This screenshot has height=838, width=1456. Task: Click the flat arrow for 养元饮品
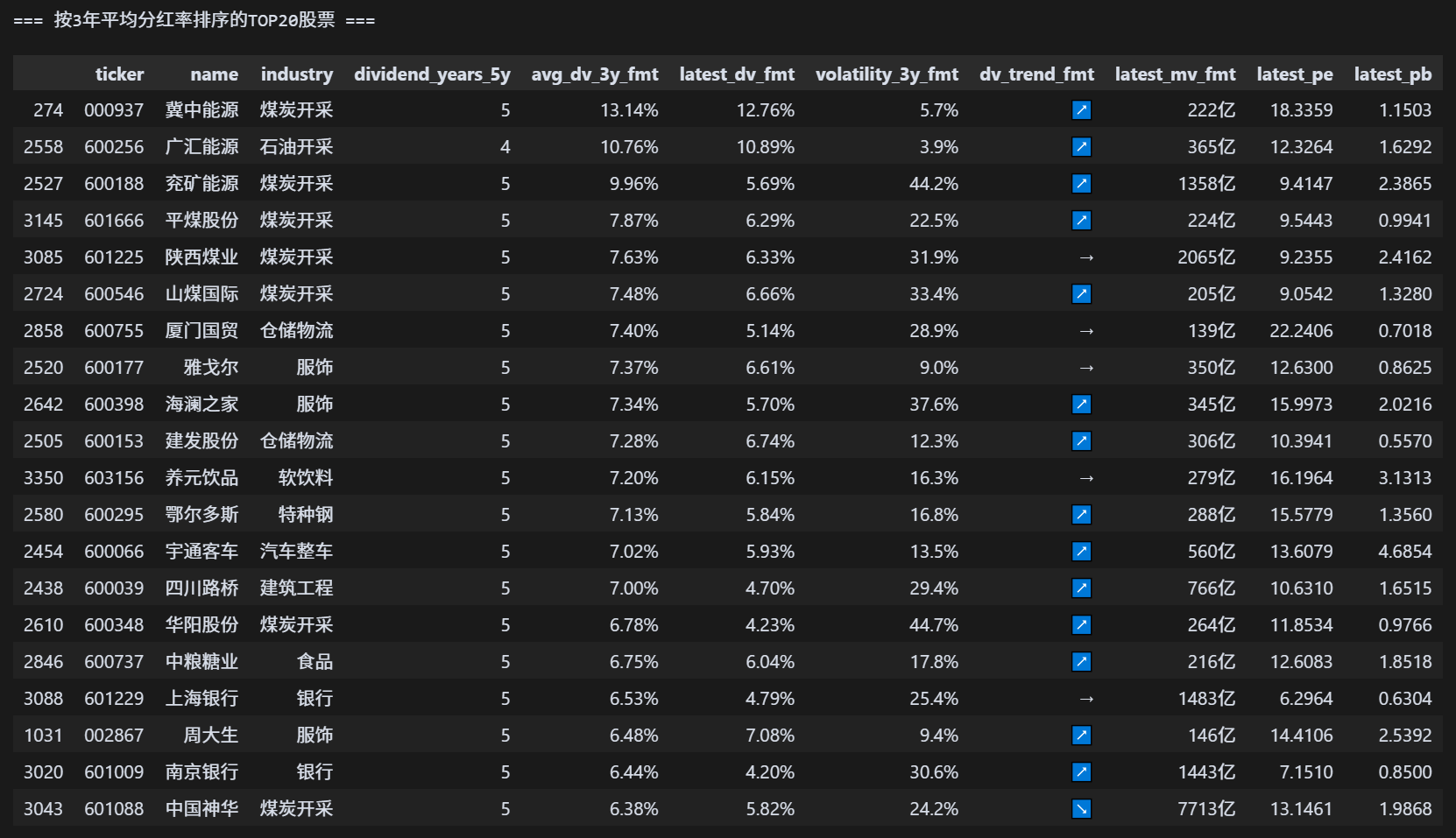1086,478
